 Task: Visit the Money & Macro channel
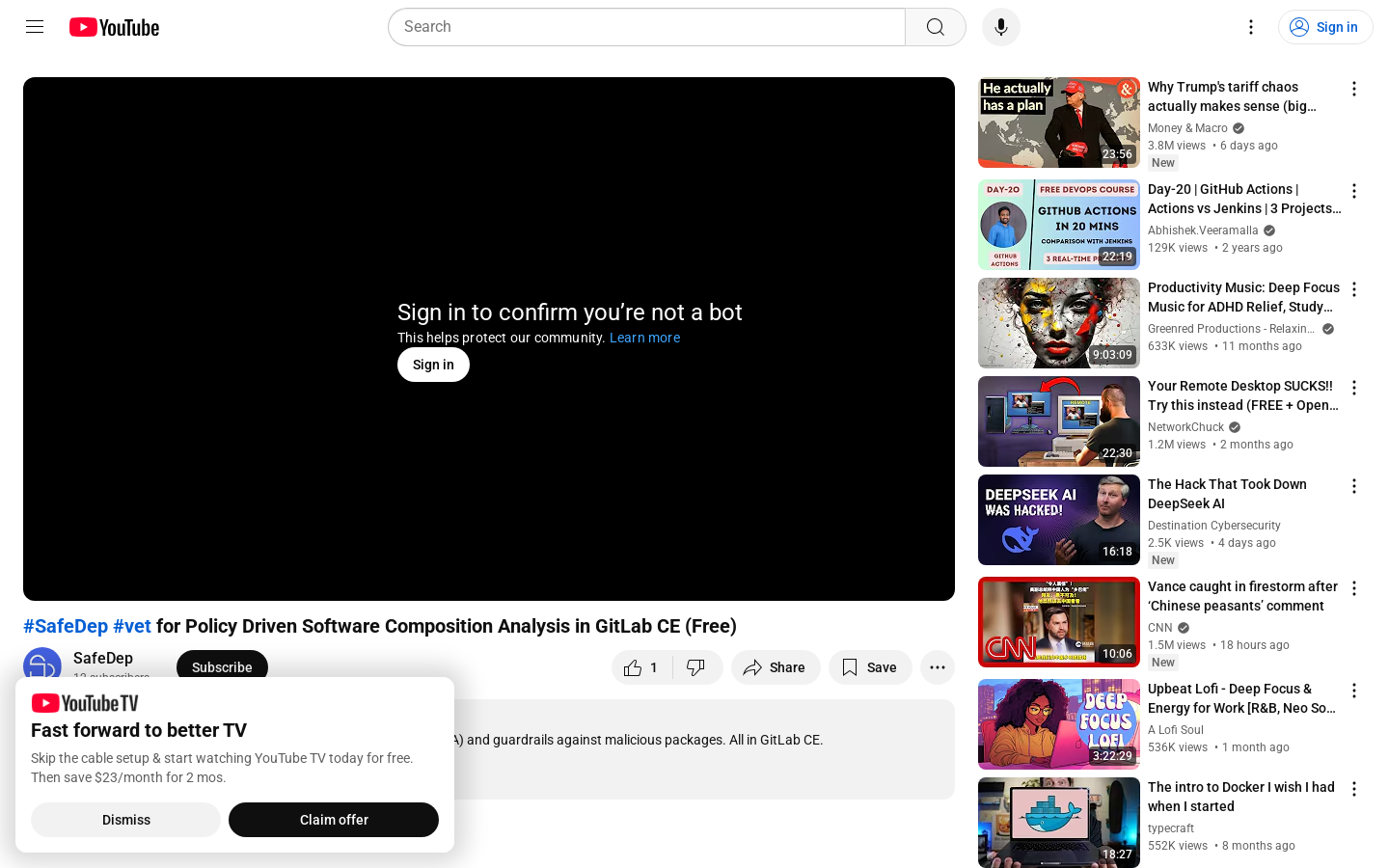pyautogui.click(x=1187, y=128)
